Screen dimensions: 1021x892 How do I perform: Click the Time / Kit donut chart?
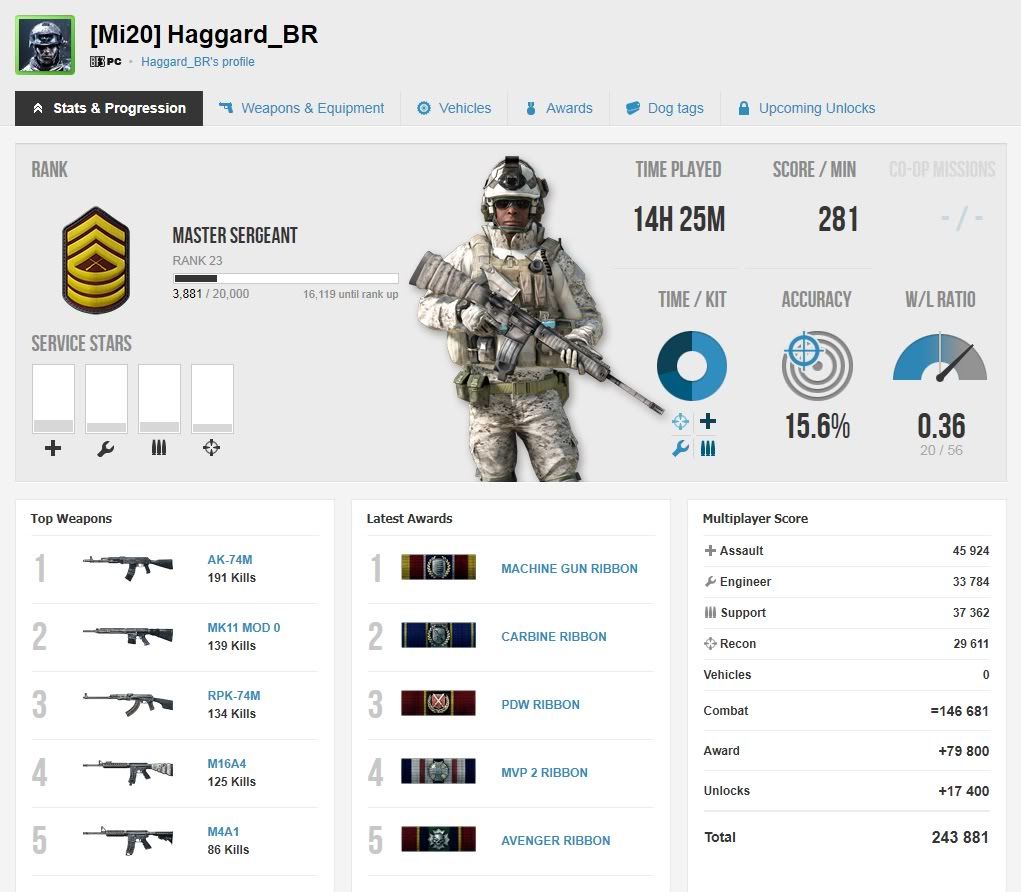click(x=692, y=366)
